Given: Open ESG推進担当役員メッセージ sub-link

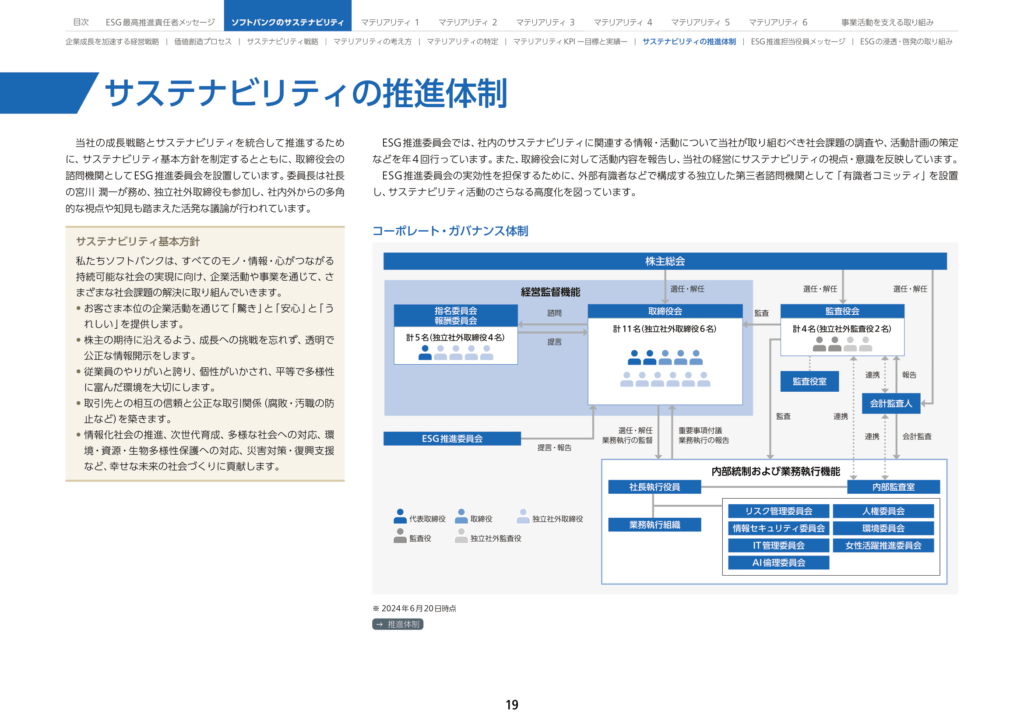Looking at the screenshot, I should (797, 41).
